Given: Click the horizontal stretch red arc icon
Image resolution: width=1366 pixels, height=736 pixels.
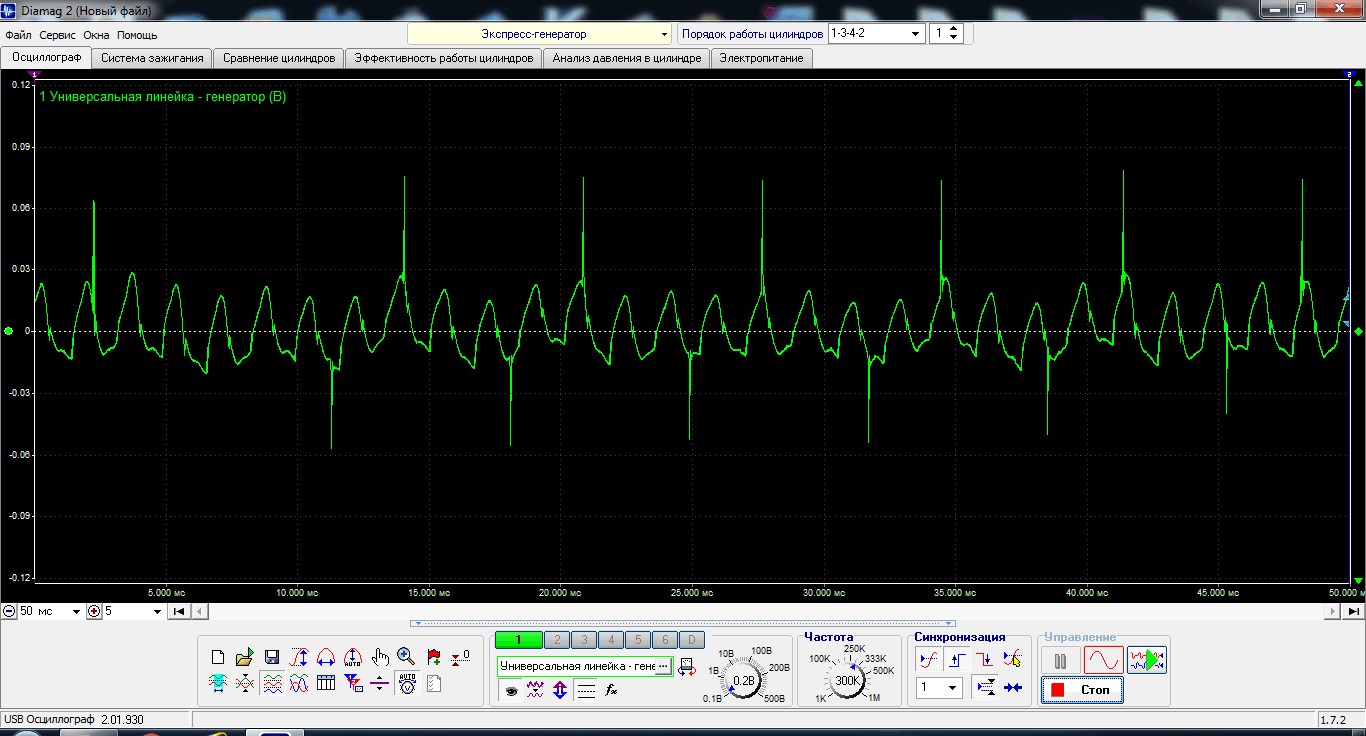Looking at the screenshot, I should click(x=325, y=657).
